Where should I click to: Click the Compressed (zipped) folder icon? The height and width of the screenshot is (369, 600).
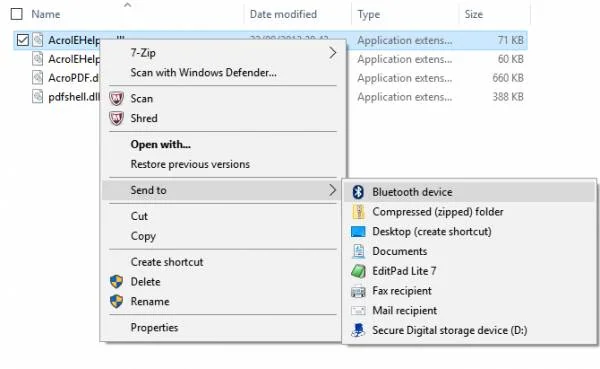pyautogui.click(x=359, y=212)
